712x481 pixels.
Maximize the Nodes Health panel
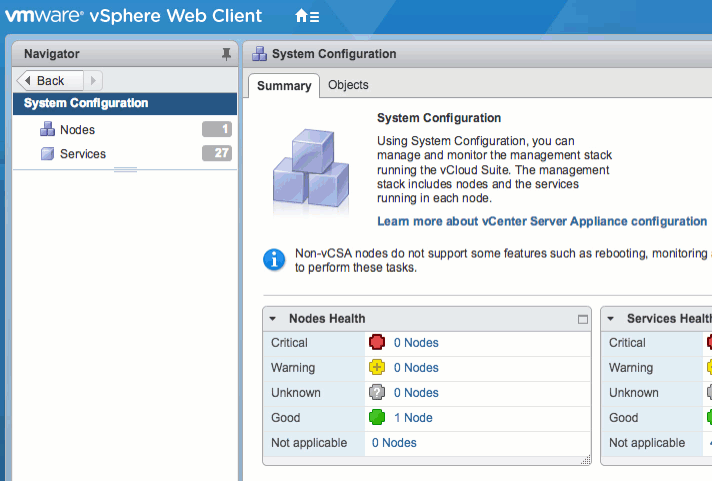click(583, 319)
